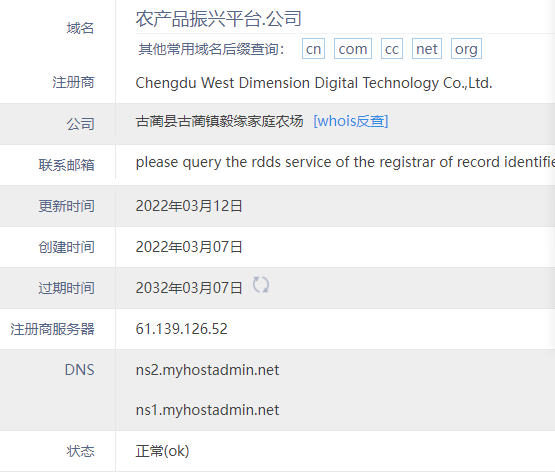This screenshot has height=473, width=555.
Task: Click the expiry date 2032年03月07日
Action: 189,288
